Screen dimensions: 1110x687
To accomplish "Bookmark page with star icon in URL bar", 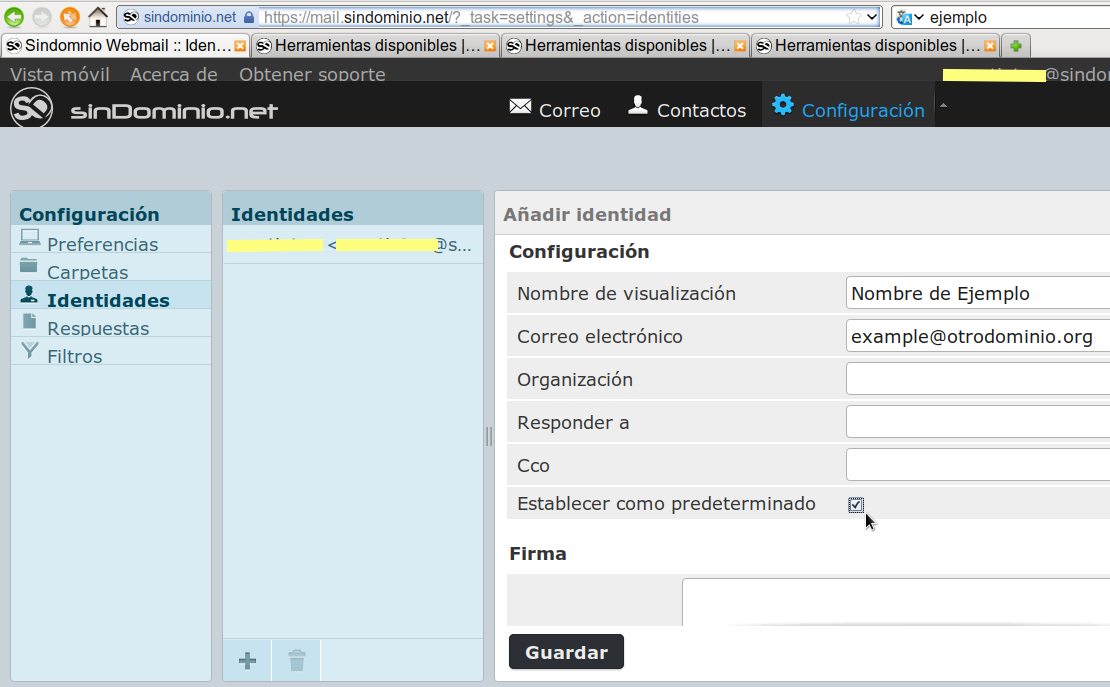I will tap(853, 17).
